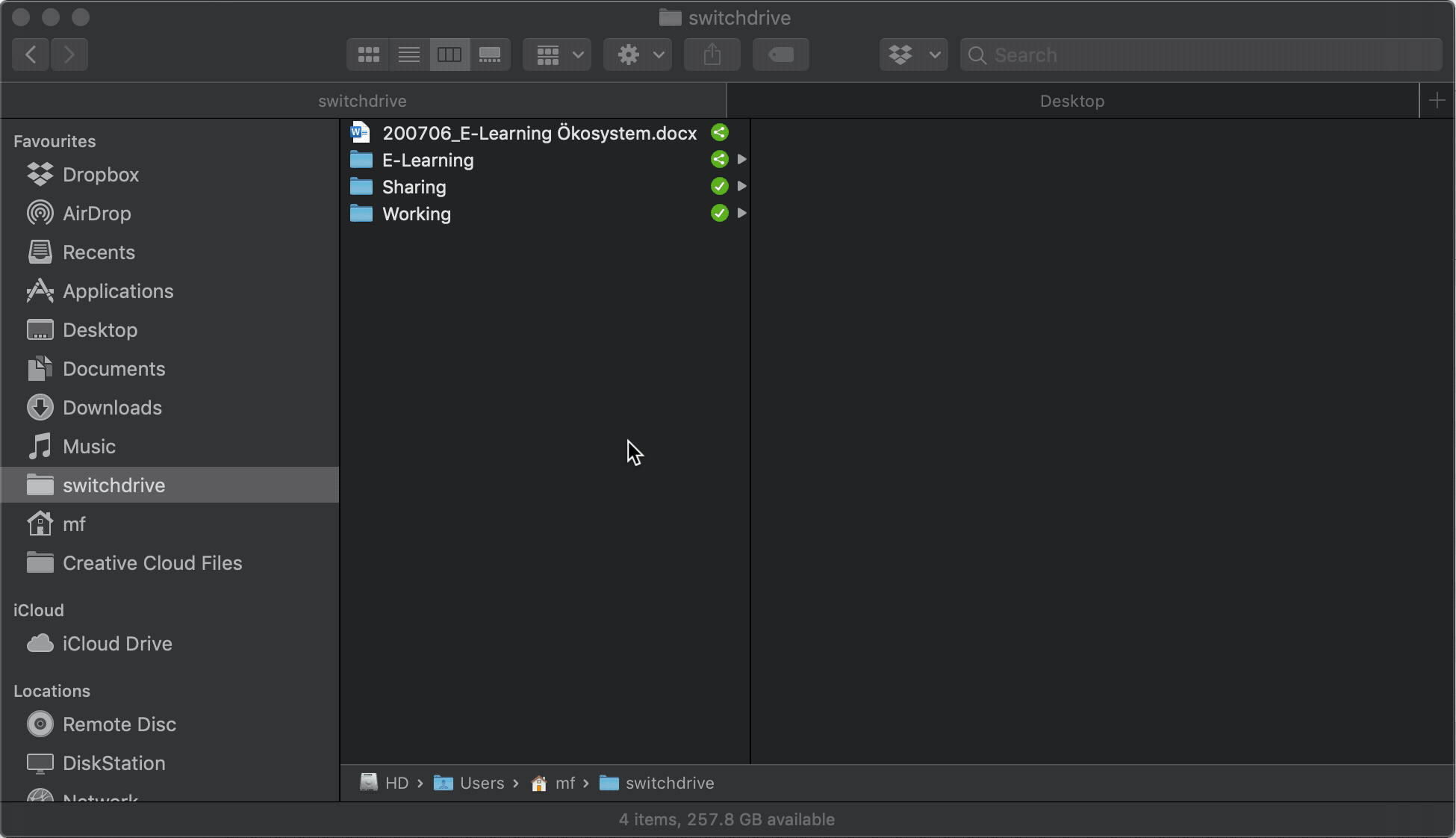Screen dimensions: 1456x838
Task: Switch to icon view
Action: 368,55
